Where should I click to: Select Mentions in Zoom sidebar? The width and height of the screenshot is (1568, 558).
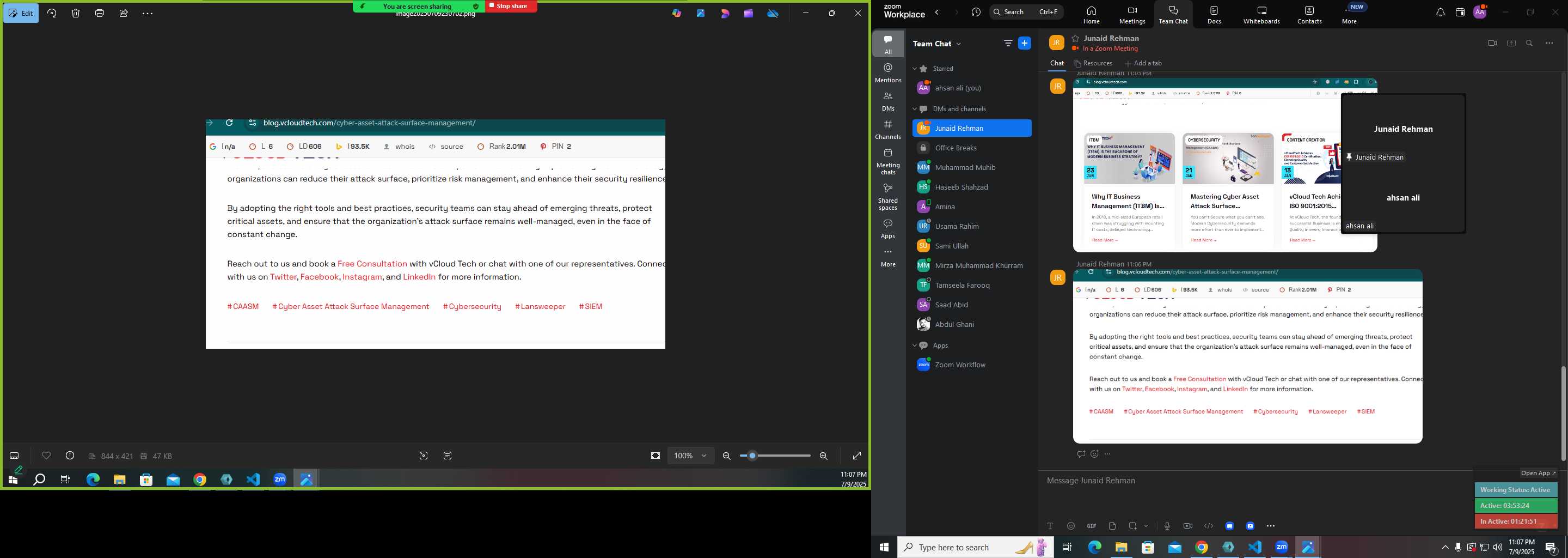click(888, 72)
